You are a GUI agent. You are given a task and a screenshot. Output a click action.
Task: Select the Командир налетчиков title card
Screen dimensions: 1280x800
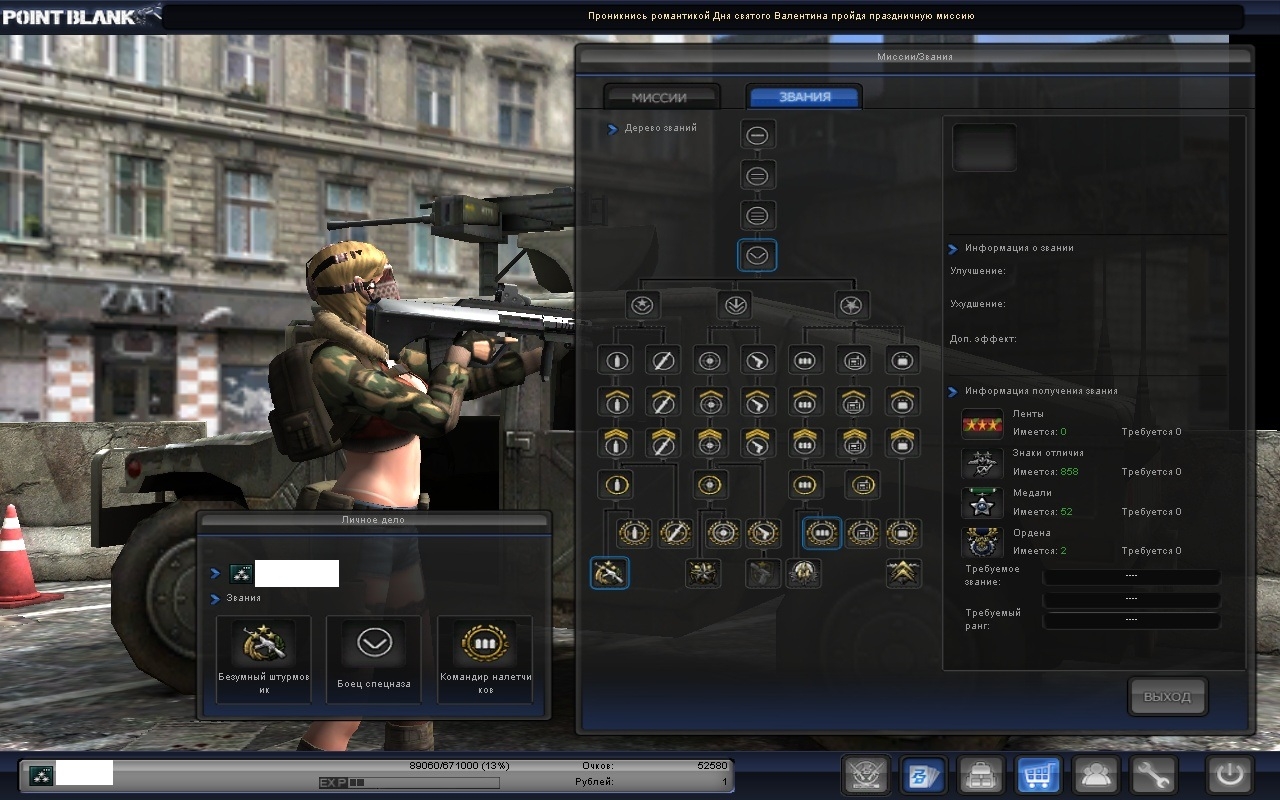pyautogui.click(x=485, y=659)
